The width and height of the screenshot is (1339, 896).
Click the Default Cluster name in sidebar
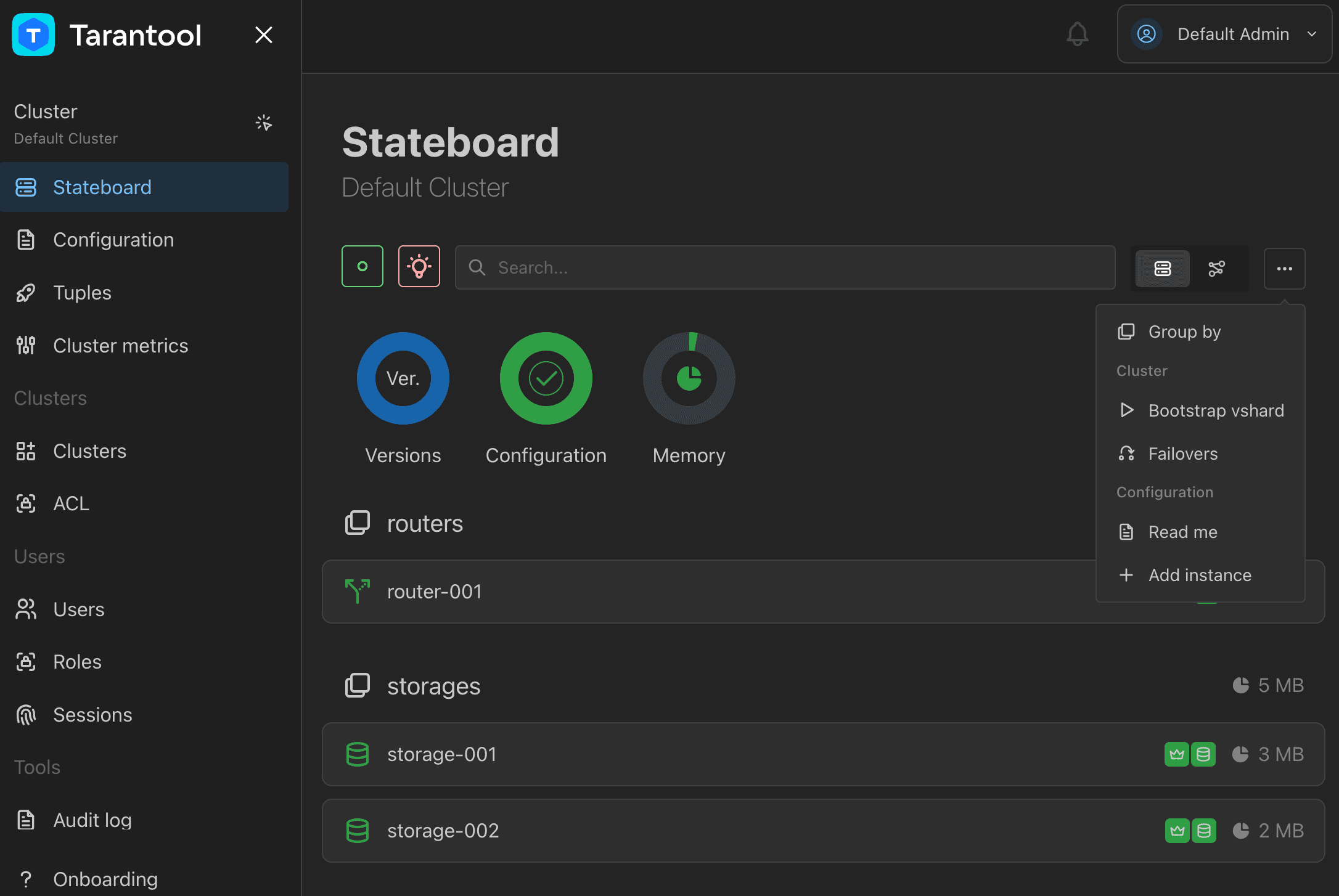pos(65,139)
